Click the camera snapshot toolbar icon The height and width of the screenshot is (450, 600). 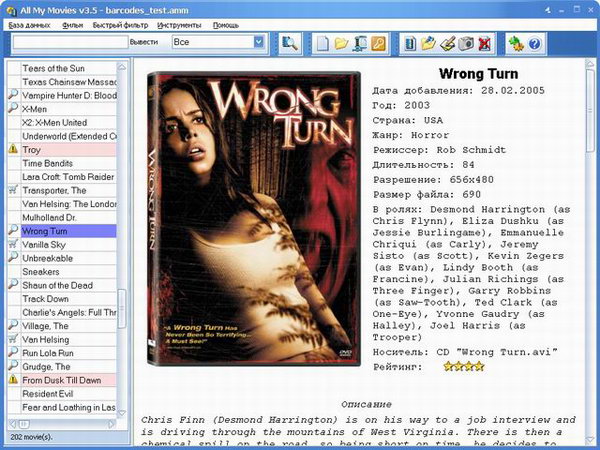(x=466, y=43)
